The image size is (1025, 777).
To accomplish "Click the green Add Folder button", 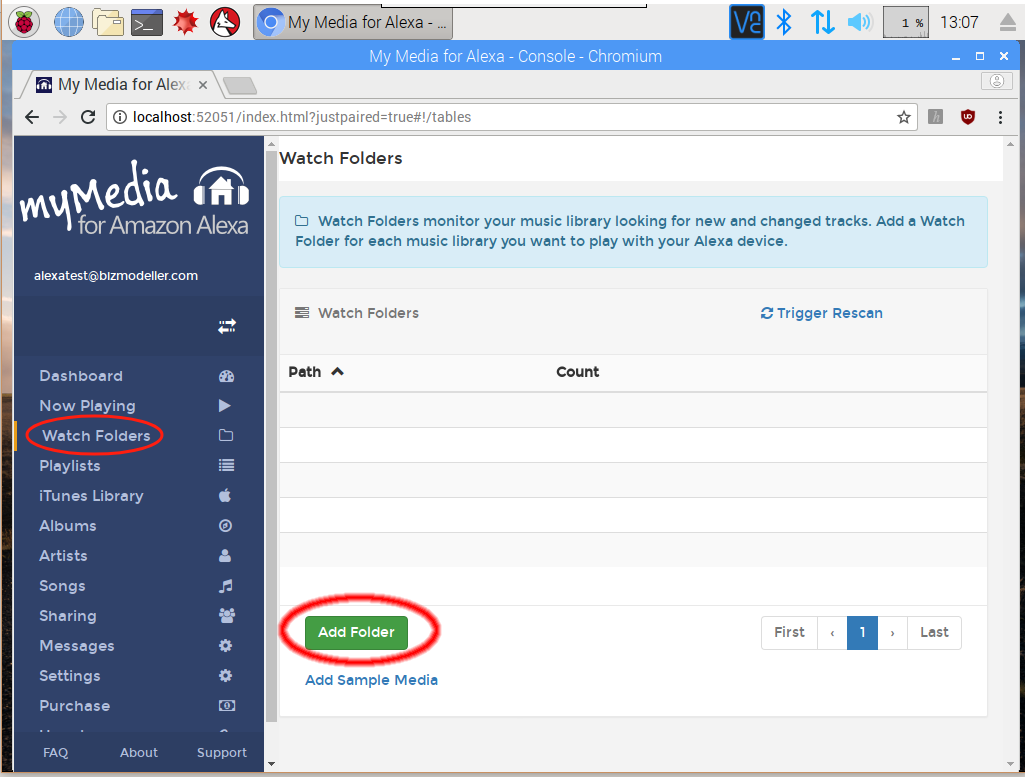I will (356, 633).
